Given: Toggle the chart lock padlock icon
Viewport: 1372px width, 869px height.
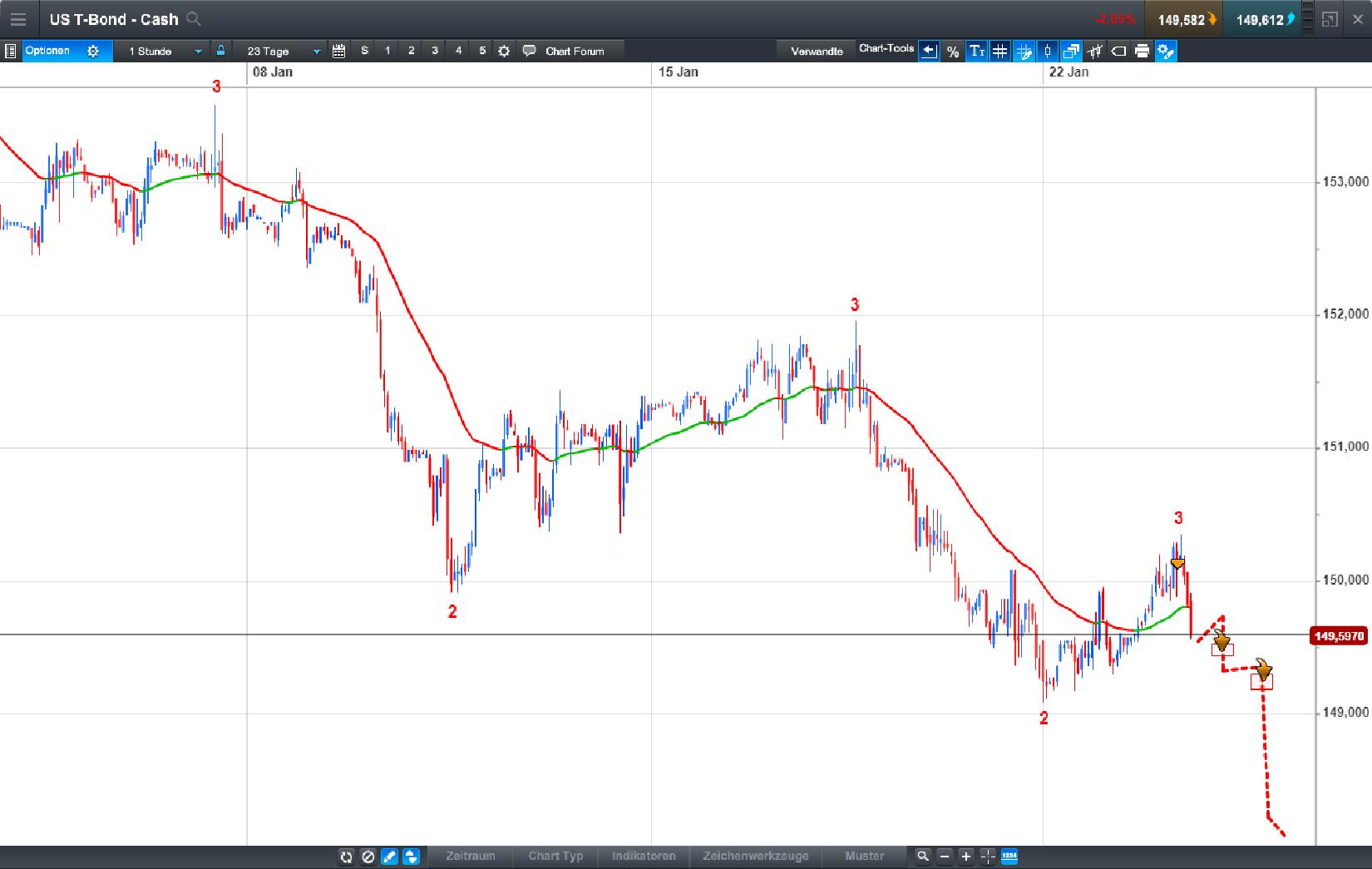Looking at the screenshot, I should tap(220, 51).
